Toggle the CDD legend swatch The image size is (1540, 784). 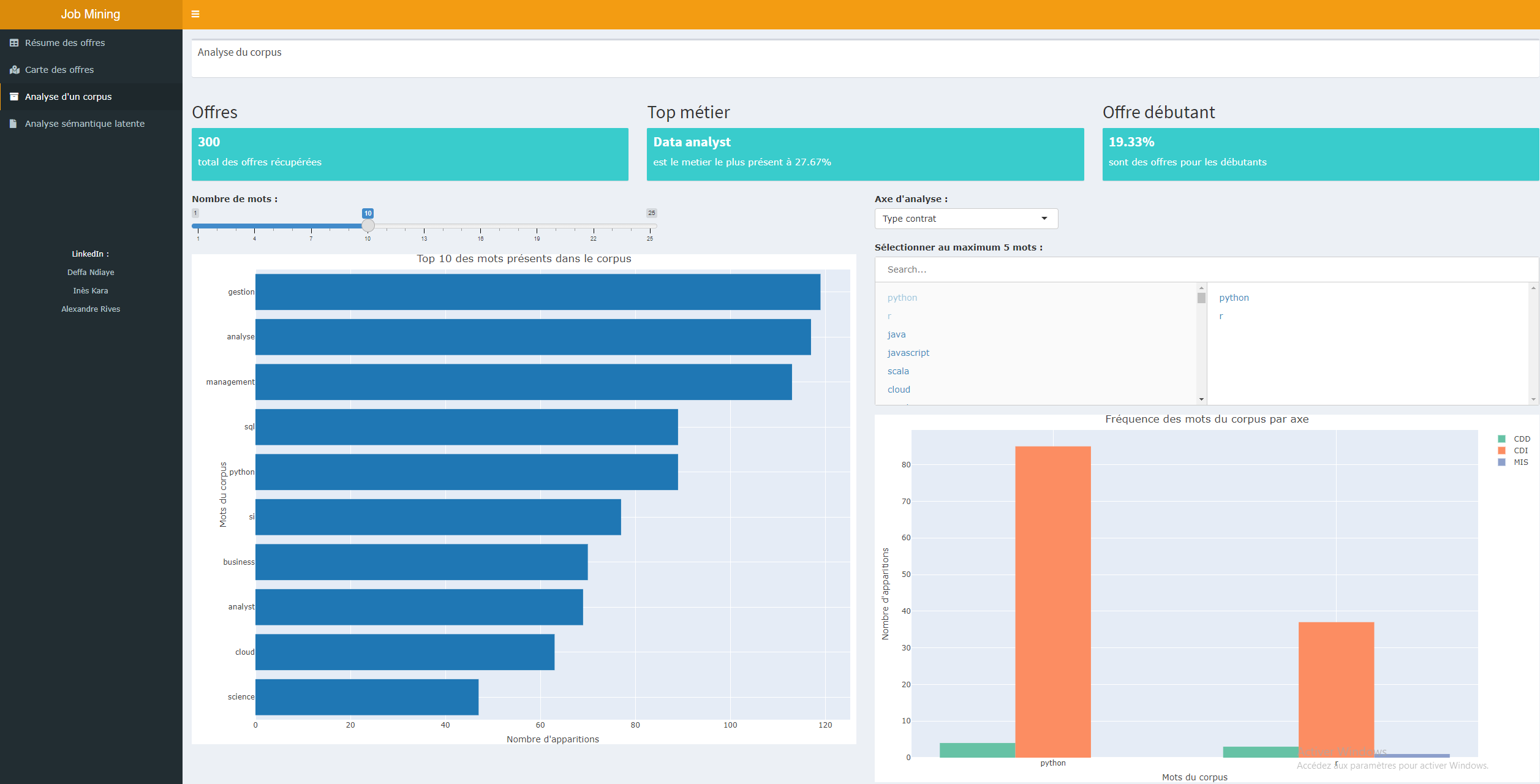[x=1501, y=439]
